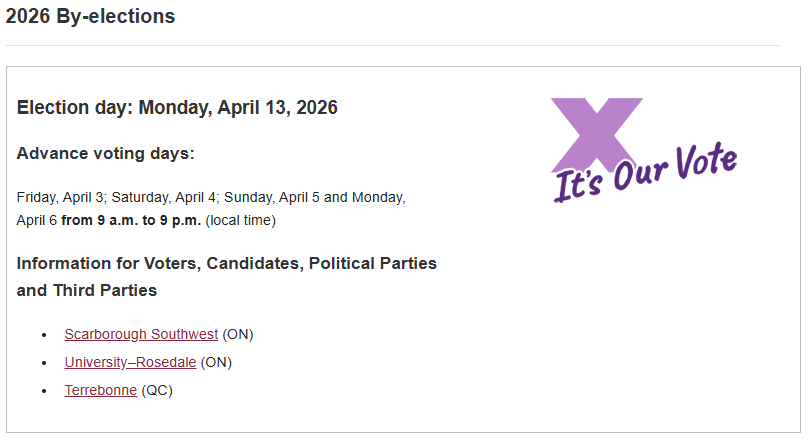Click the Election day April 13 heading
The height and width of the screenshot is (446, 812).
pos(177,108)
